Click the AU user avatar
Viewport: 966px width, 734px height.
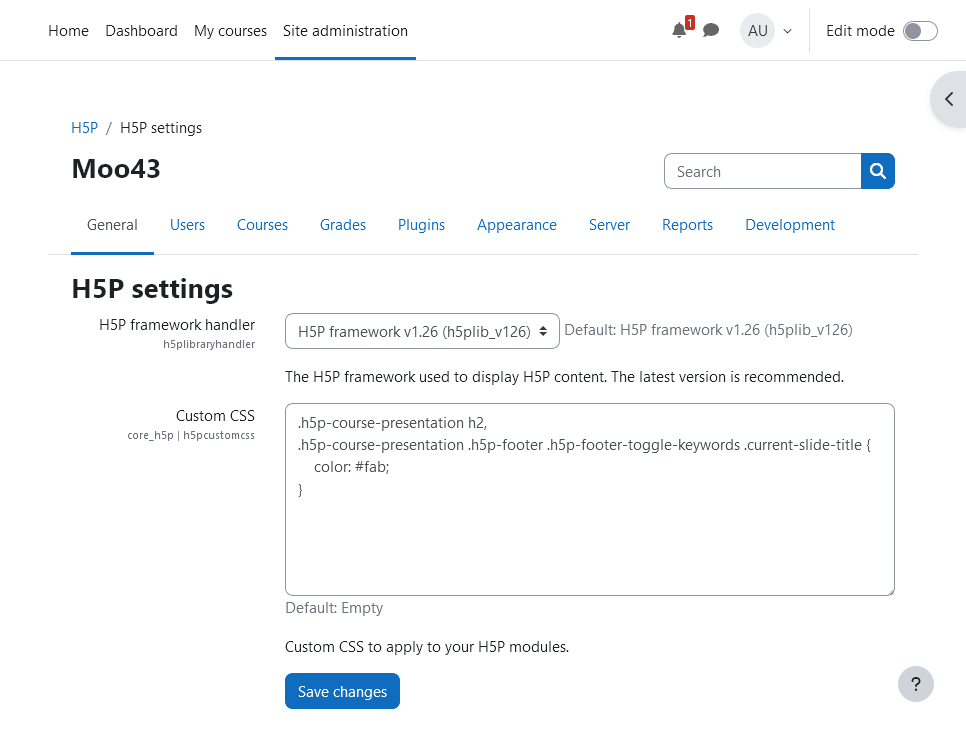tap(757, 31)
